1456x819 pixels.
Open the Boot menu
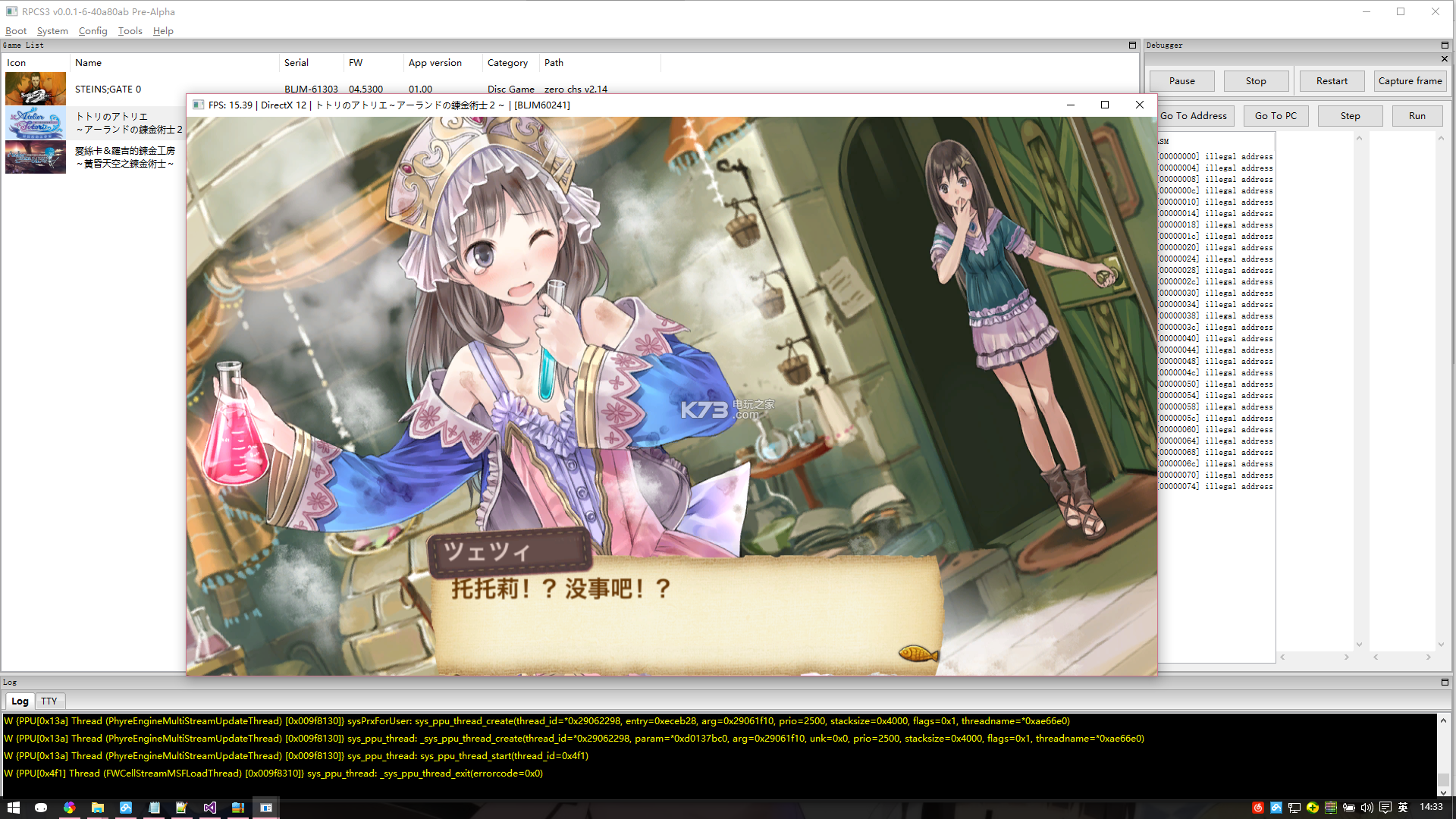click(x=16, y=31)
